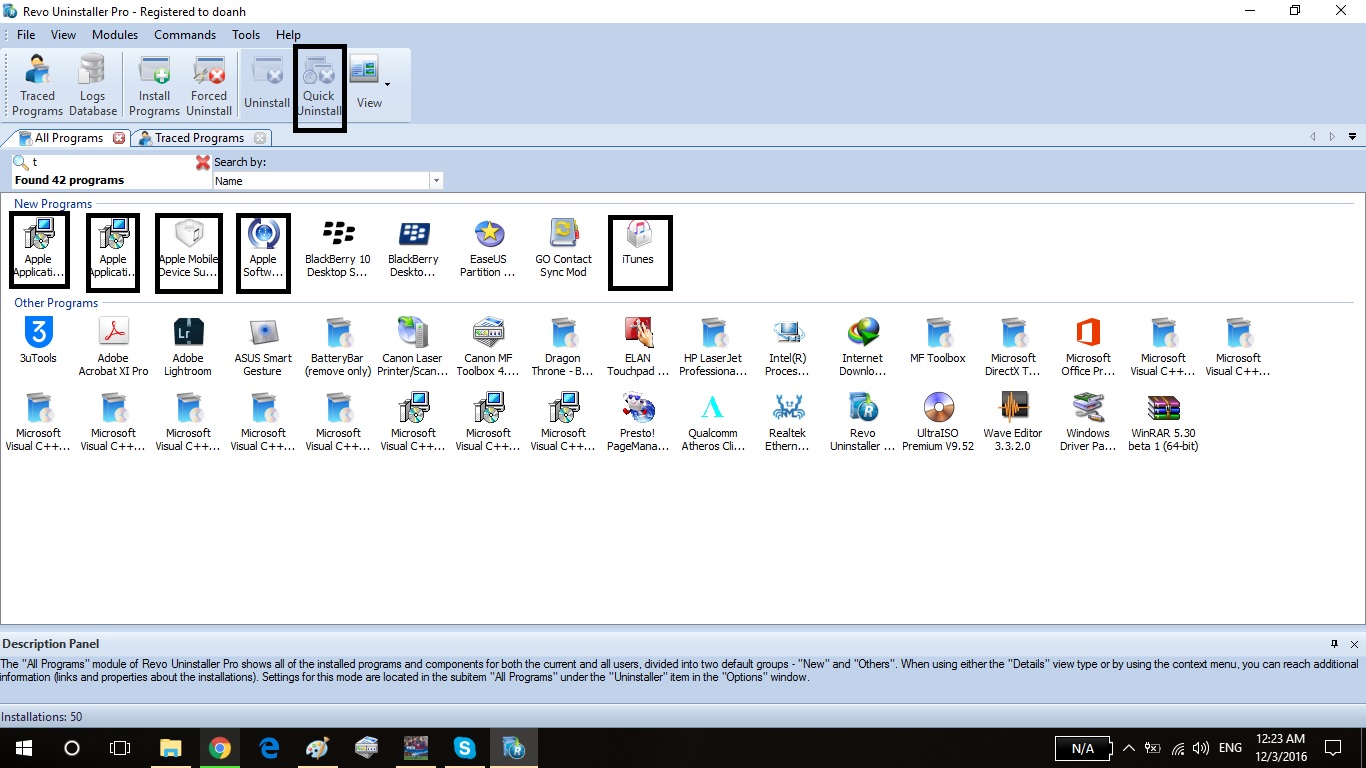
Task: Open Skype from the taskbar
Action: tap(464, 748)
